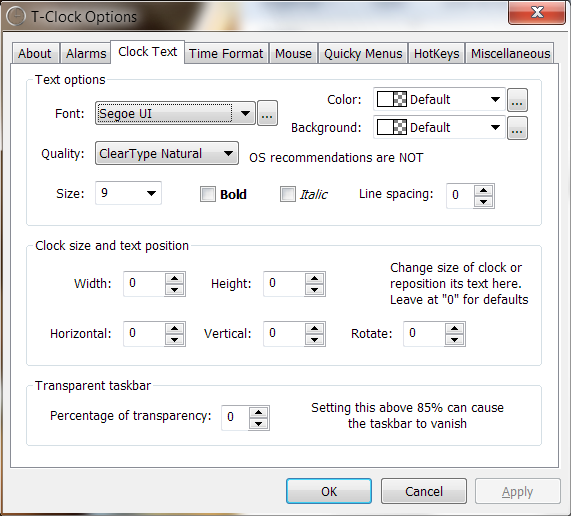Decrease Rotate with down arrow

pyautogui.click(x=454, y=340)
